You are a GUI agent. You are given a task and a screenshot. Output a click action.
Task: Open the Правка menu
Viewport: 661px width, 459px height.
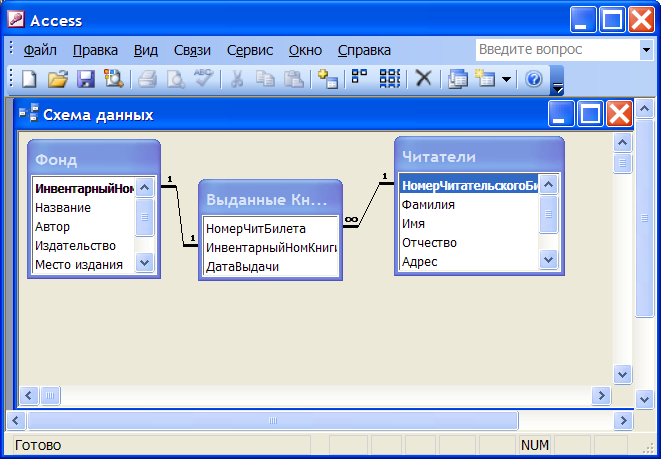[95, 51]
